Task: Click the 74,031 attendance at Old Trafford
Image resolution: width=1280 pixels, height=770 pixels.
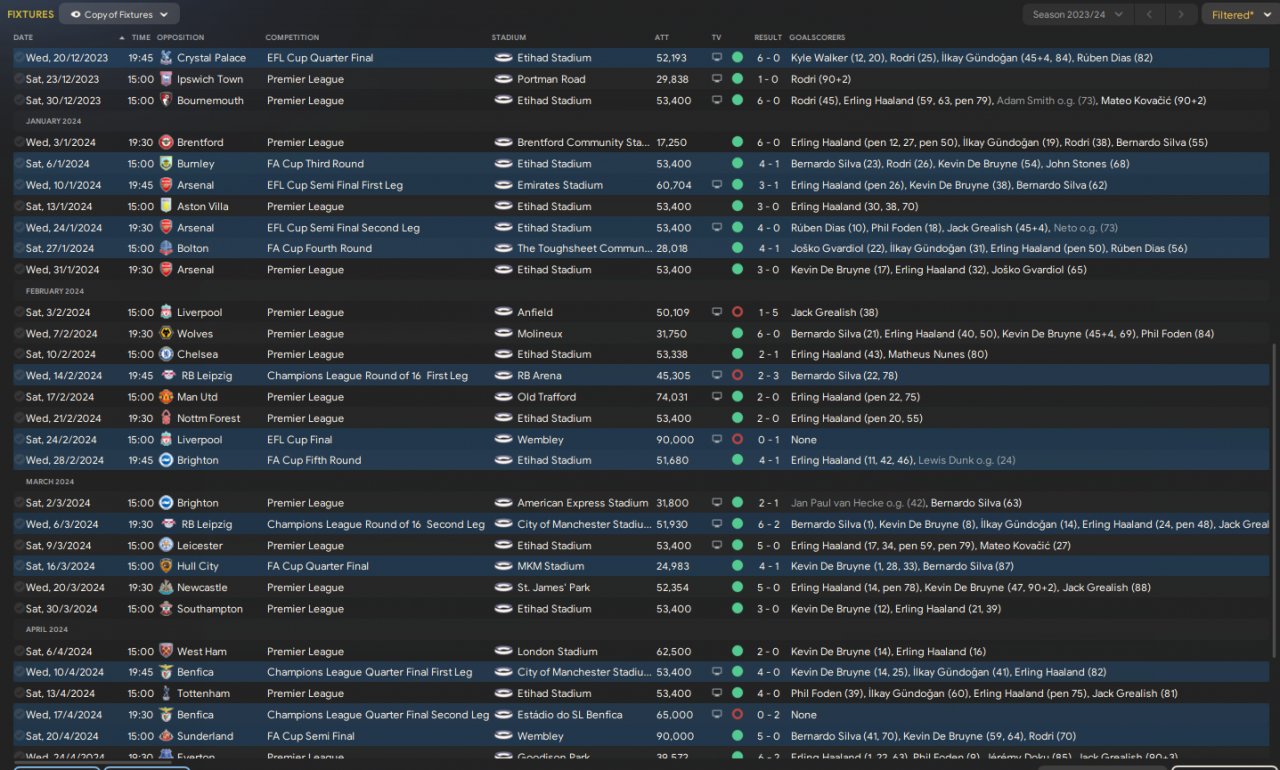Action: [x=674, y=397]
